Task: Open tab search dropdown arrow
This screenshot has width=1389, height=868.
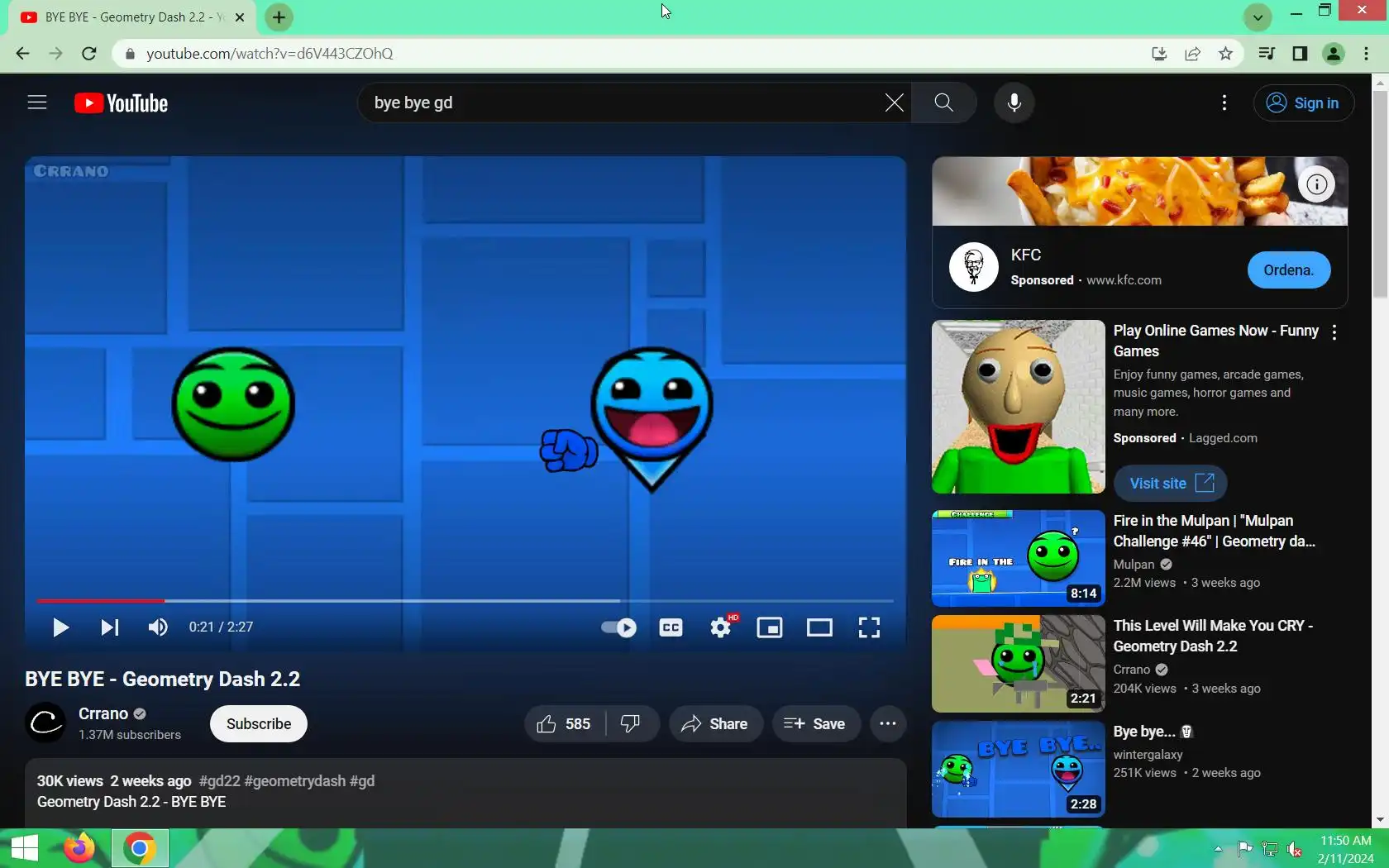Action: pyautogui.click(x=1258, y=17)
